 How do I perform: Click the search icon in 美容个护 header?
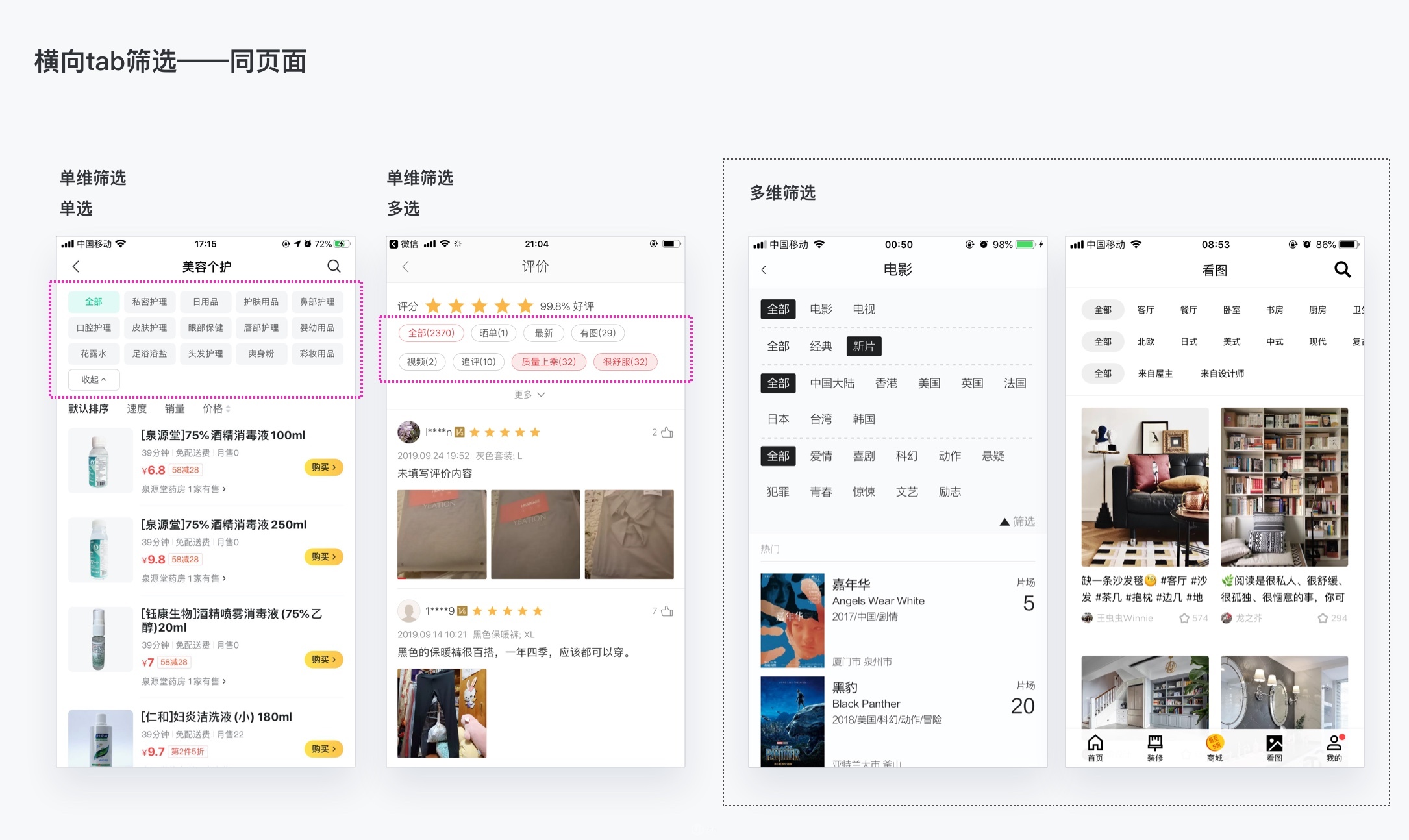(334, 266)
